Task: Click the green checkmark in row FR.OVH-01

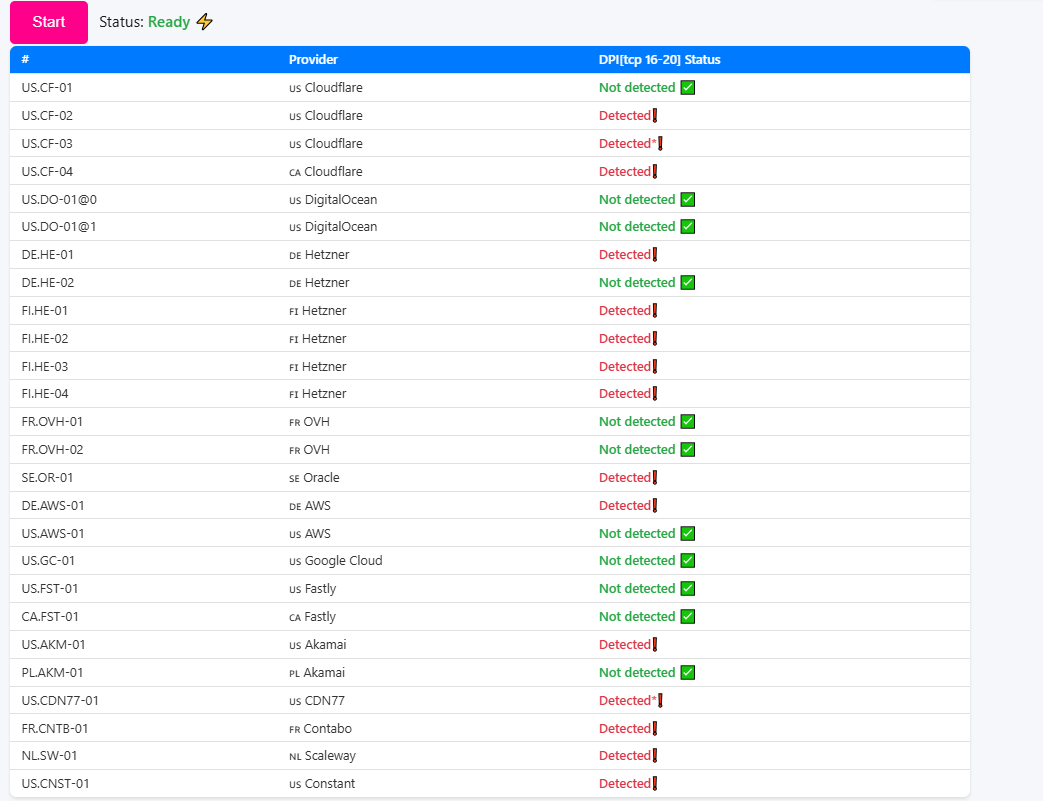Action: [x=688, y=422]
